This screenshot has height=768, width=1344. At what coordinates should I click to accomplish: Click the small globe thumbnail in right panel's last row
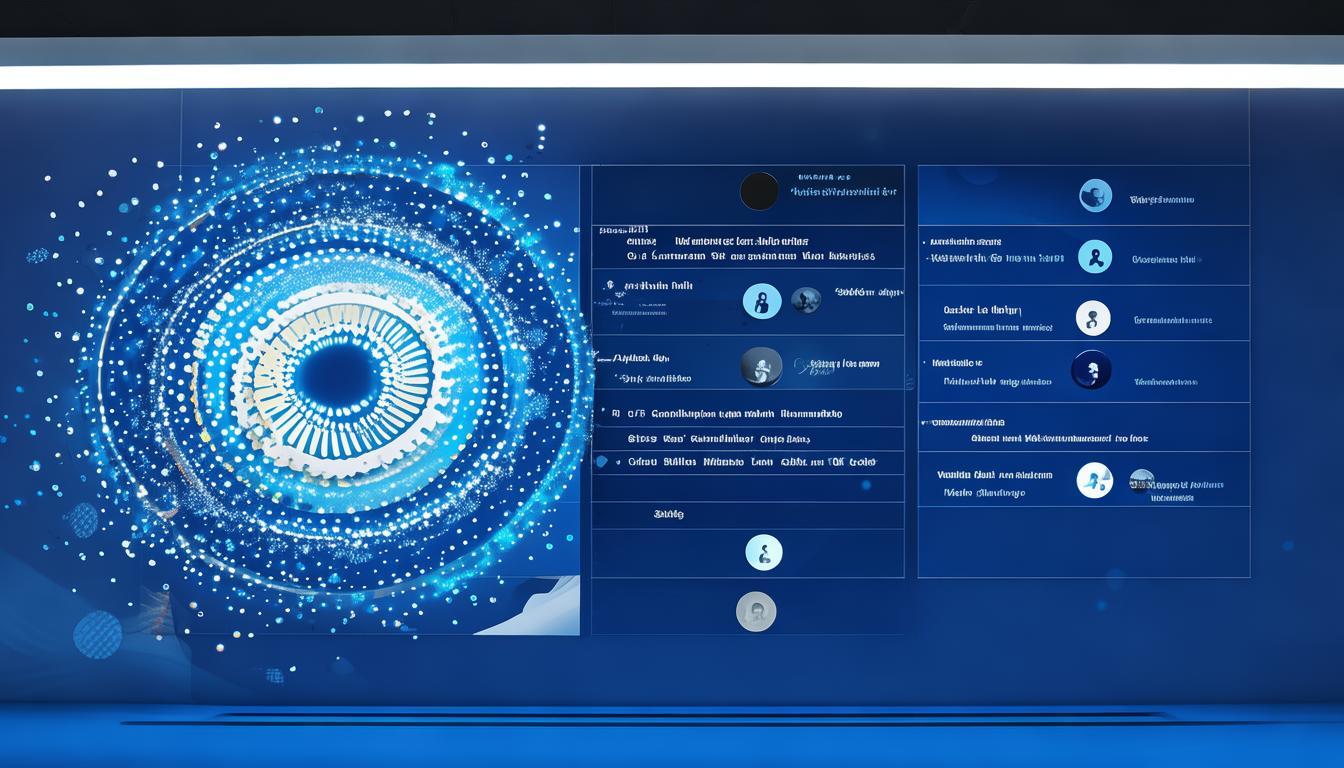coord(1141,481)
